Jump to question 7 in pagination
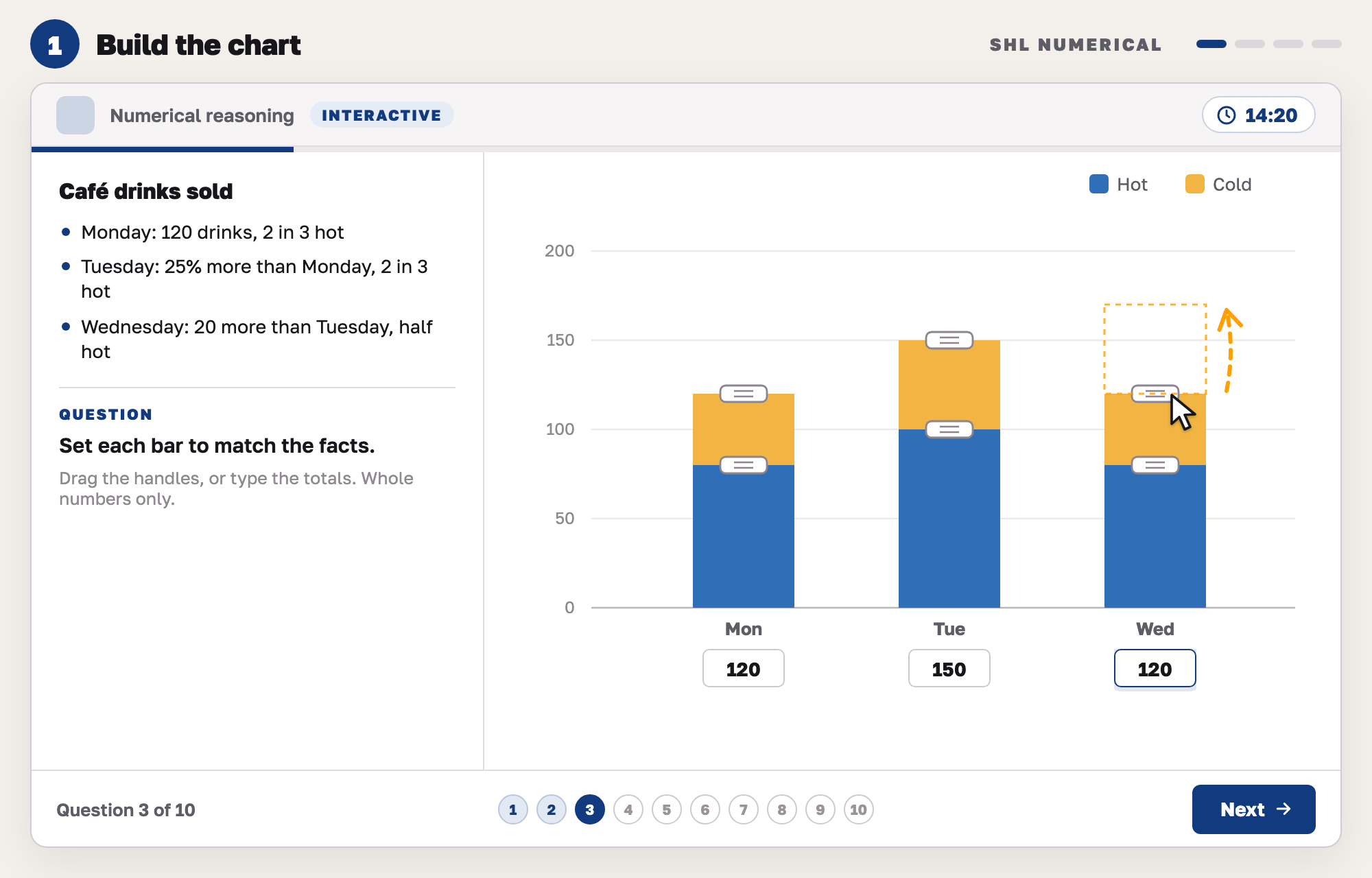Image resolution: width=1372 pixels, height=878 pixels. (x=744, y=809)
